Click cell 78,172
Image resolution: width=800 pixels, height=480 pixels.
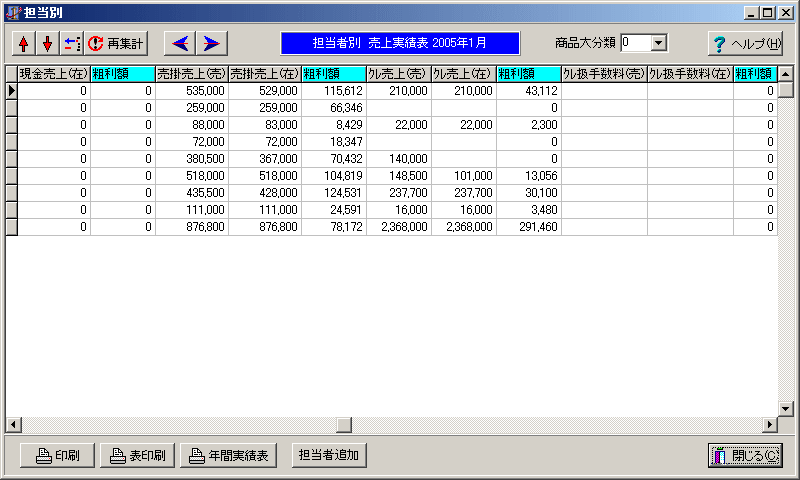[x=334, y=227]
